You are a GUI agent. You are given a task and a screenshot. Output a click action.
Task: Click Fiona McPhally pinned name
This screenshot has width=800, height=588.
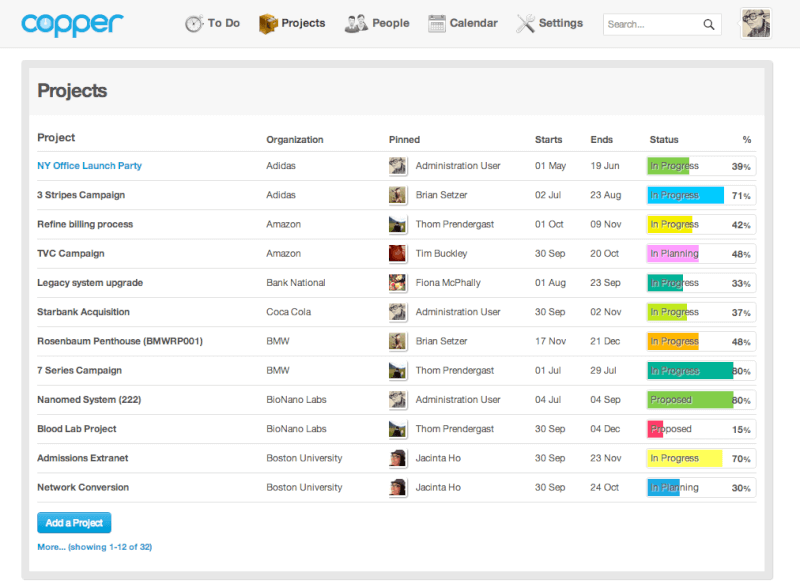[448, 283]
